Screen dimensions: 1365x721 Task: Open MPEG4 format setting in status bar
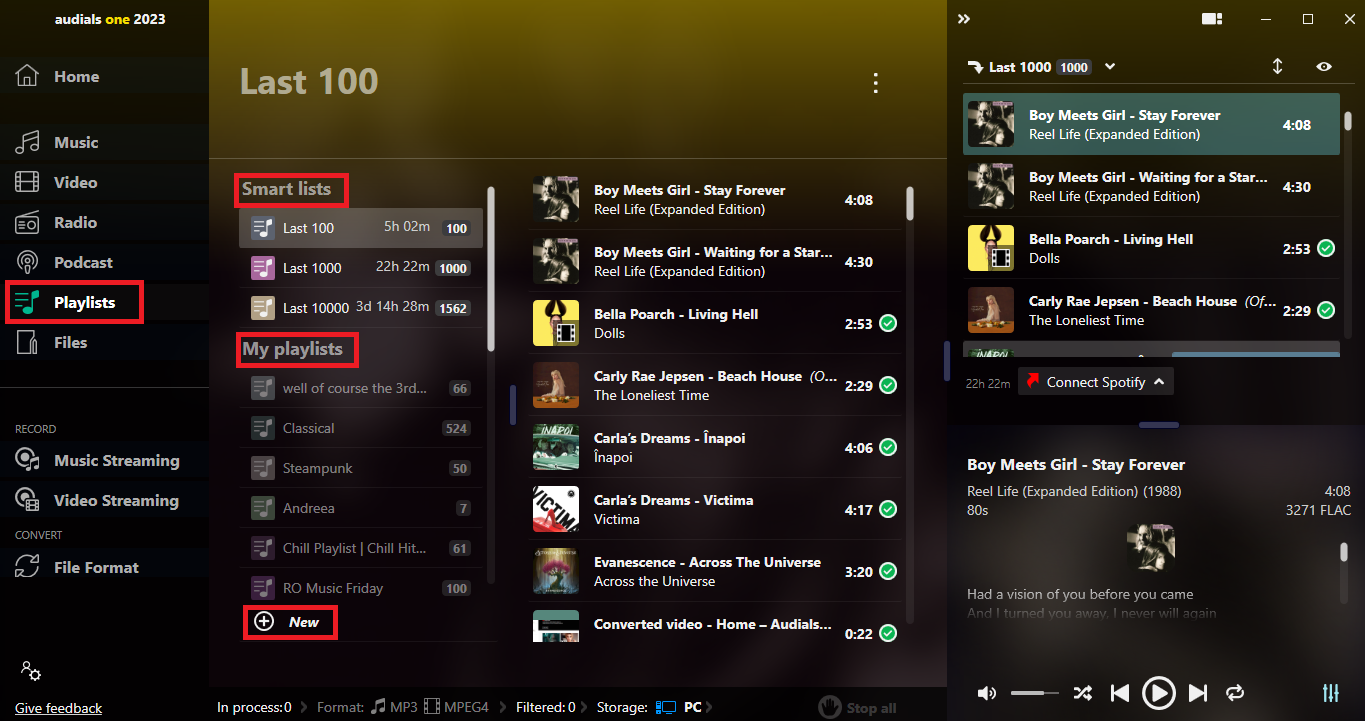point(456,708)
